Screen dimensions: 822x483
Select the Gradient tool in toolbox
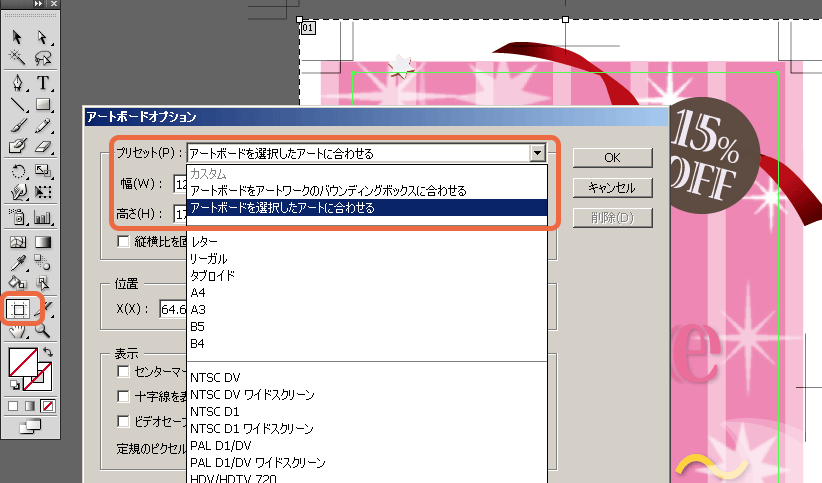pyautogui.click(x=42, y=242)
